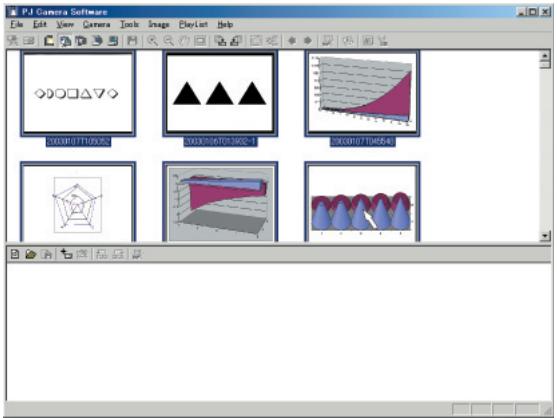Click the zoom in magnifier icon
Image resolution: width=557 pixels, height=418 pixels.
click(x=152, y=41)
